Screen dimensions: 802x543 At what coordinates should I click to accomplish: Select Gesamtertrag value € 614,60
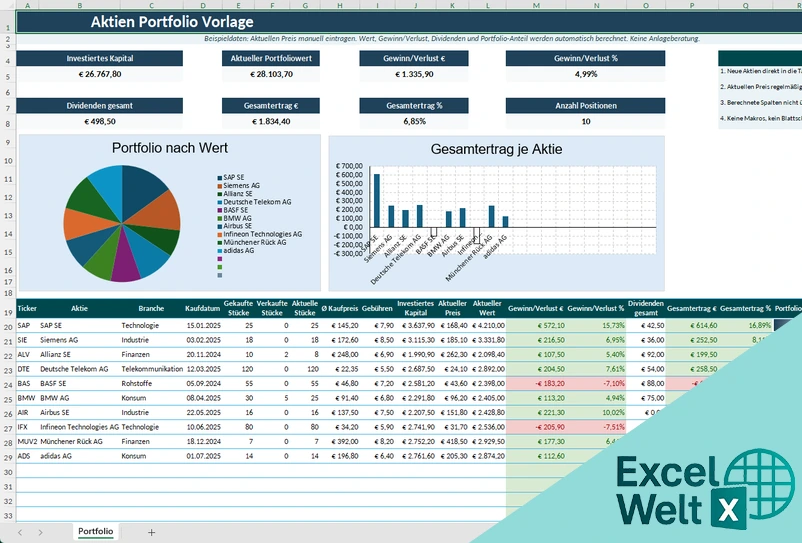coord(692,325)
